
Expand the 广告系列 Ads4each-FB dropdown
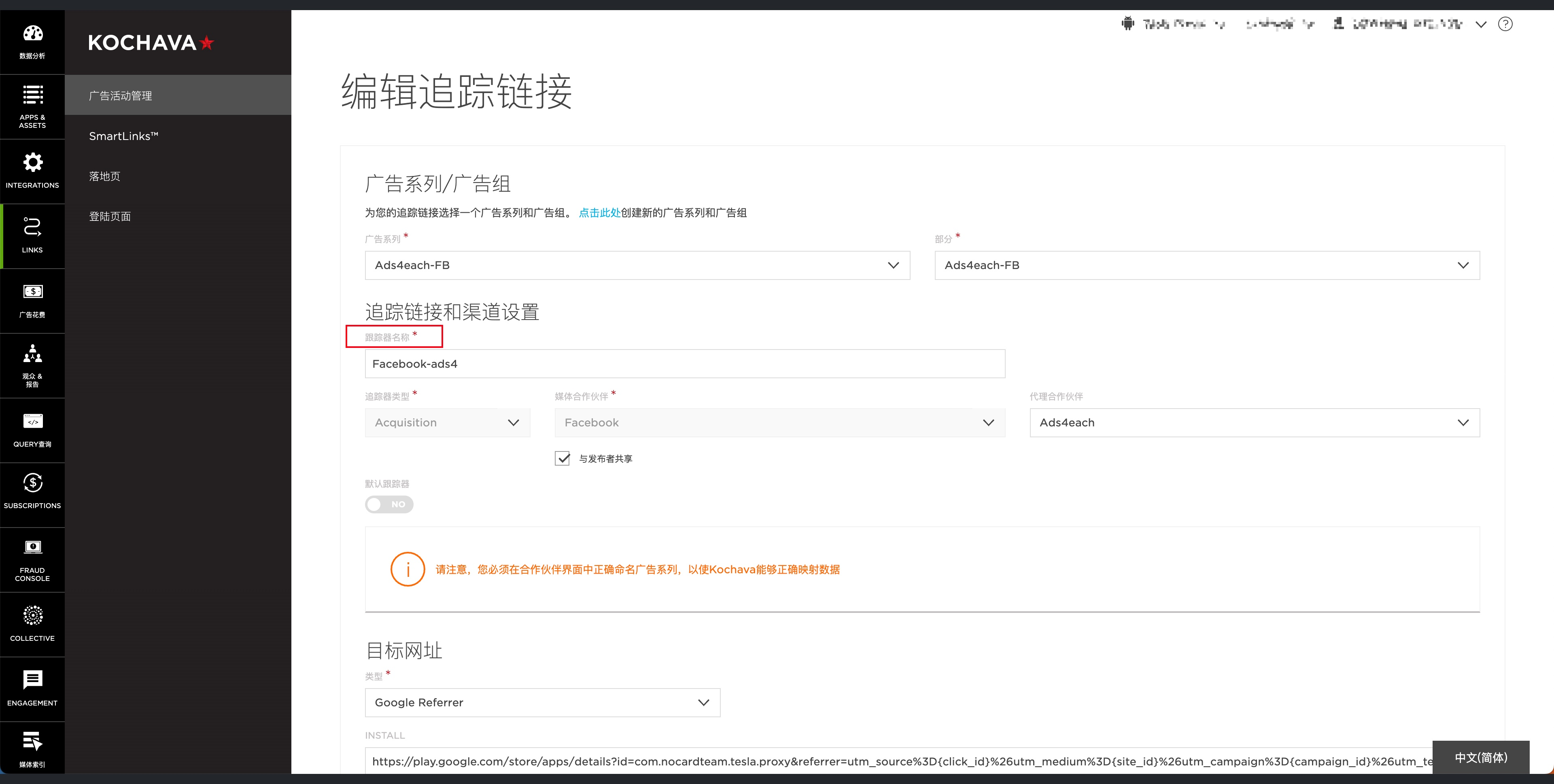[x=637, y=265]
